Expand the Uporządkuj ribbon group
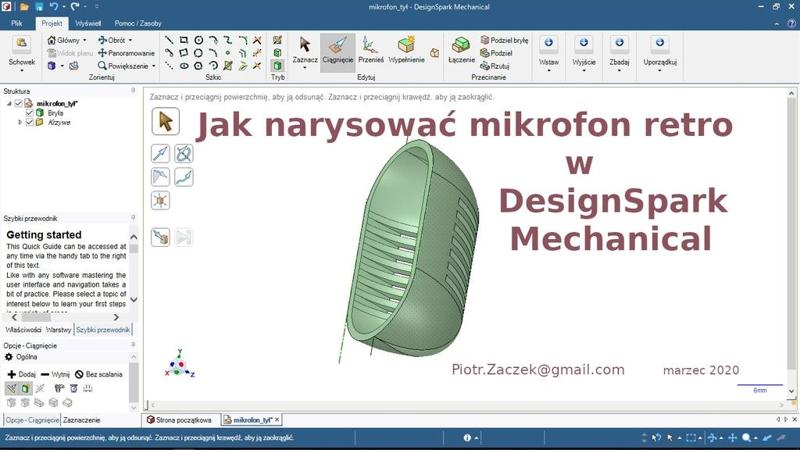 660,54
